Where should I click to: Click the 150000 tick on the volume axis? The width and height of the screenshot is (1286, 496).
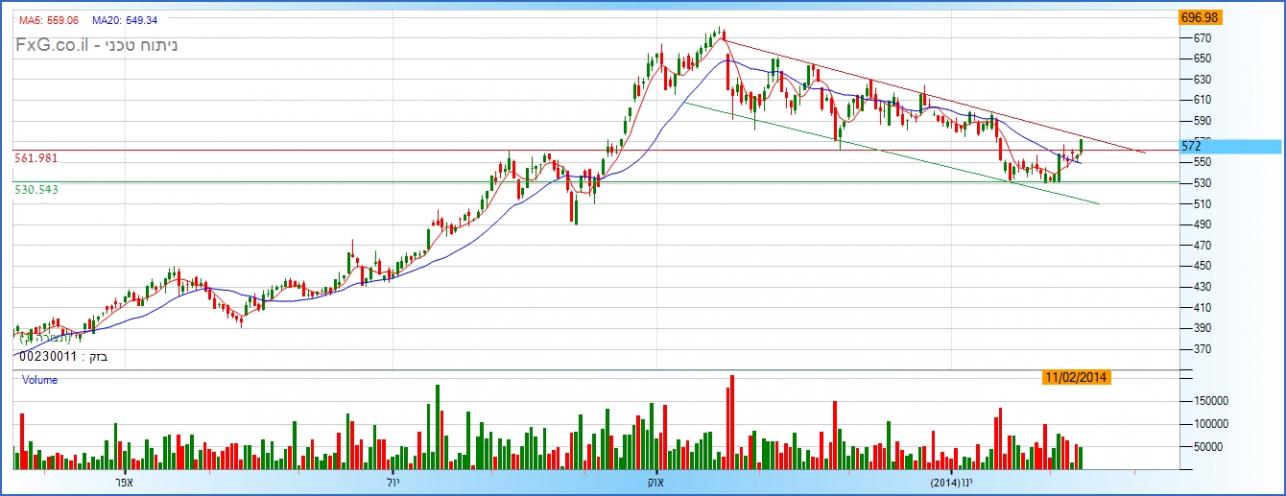tap(1212, 400)
